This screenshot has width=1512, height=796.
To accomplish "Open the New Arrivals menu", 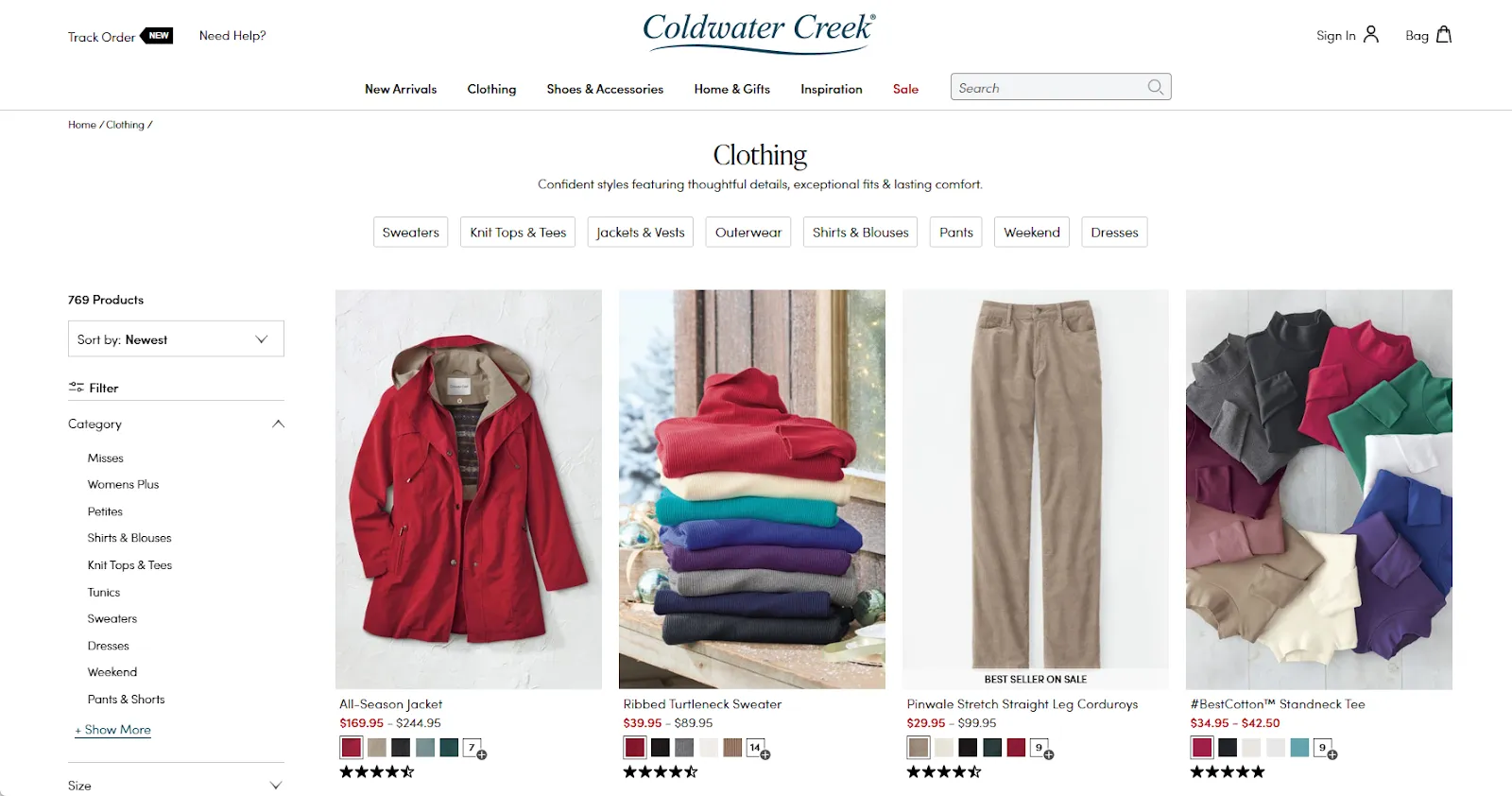I will pos(401,89).
